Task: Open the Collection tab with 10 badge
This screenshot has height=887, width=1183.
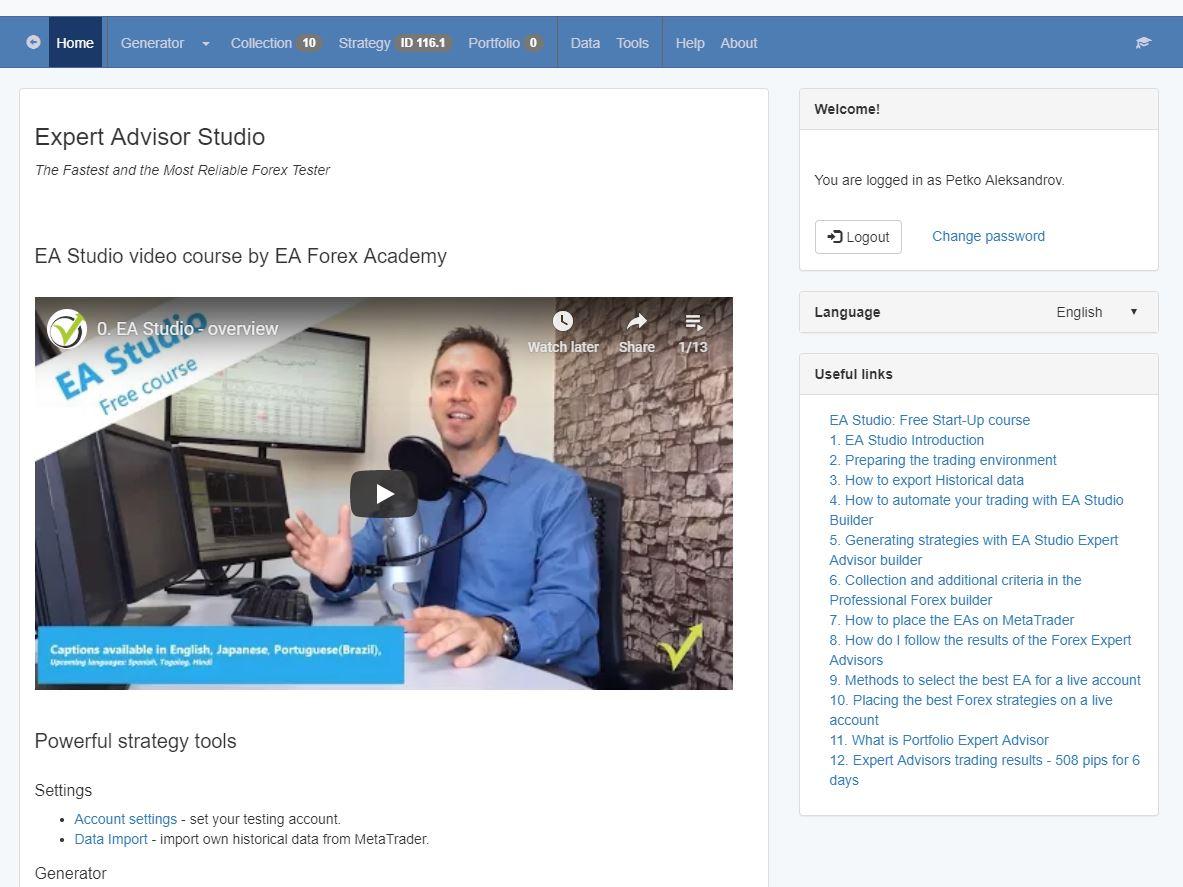Action: click(275, 43)
